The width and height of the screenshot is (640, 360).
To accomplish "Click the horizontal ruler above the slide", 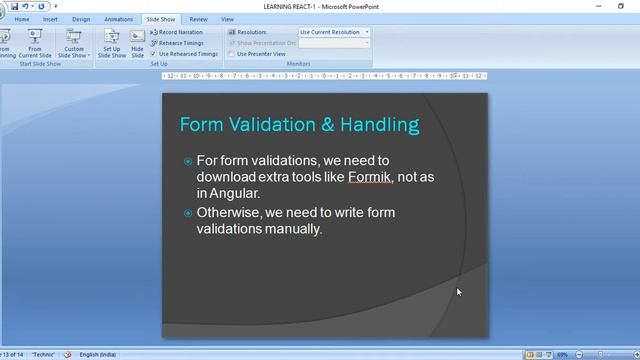I will tap(324, 76).
